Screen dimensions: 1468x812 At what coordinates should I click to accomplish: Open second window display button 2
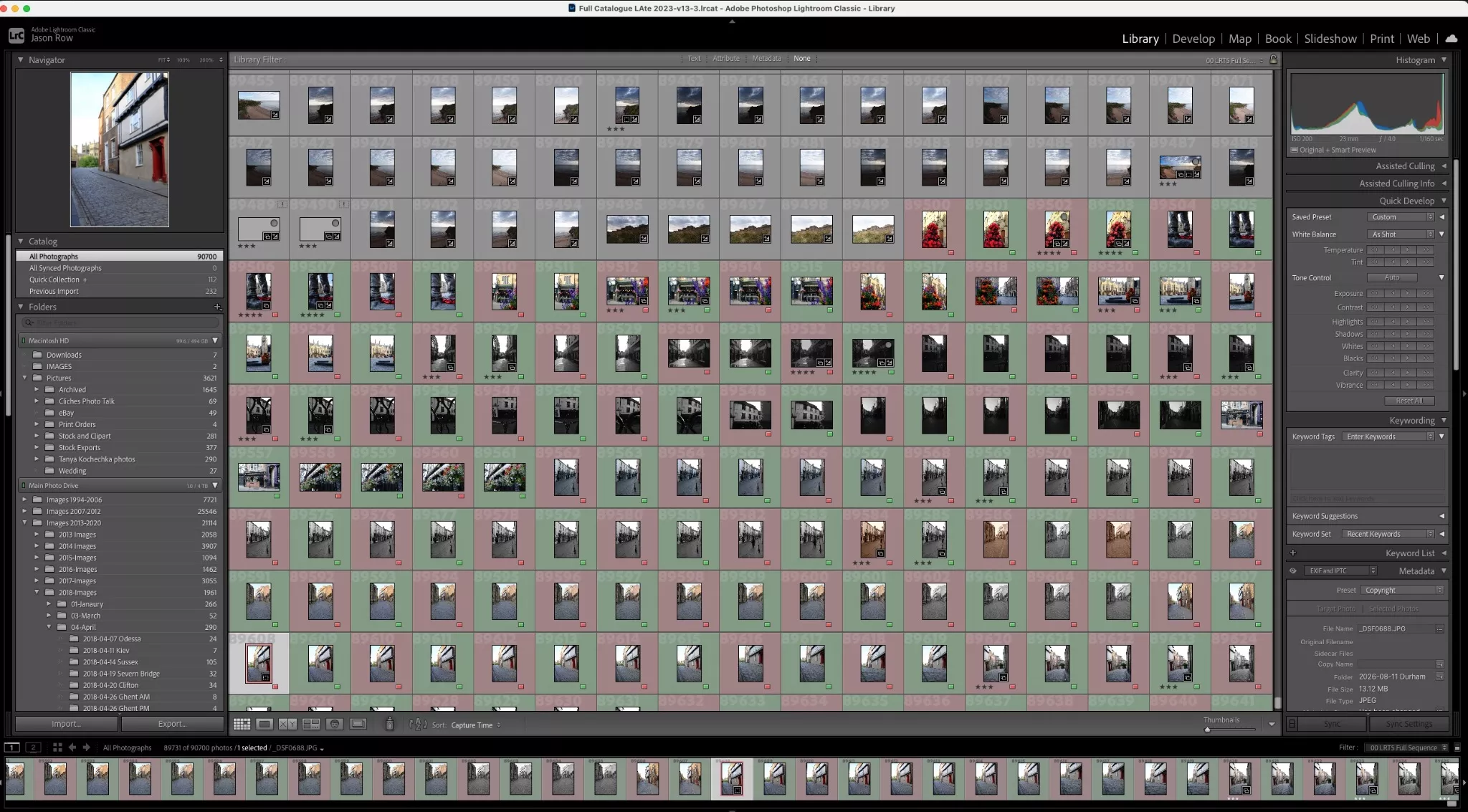coord(33,747)
